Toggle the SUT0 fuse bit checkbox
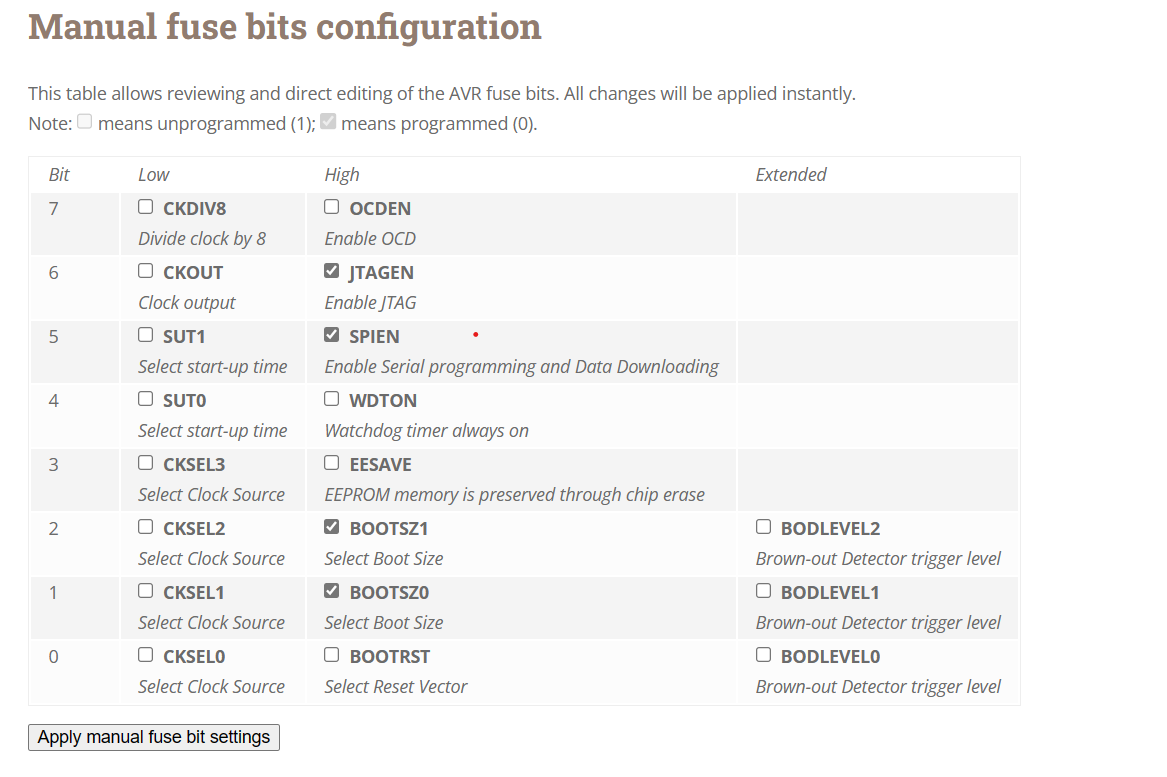Viewport: 1167px width, 777px height. coord(146,399)
